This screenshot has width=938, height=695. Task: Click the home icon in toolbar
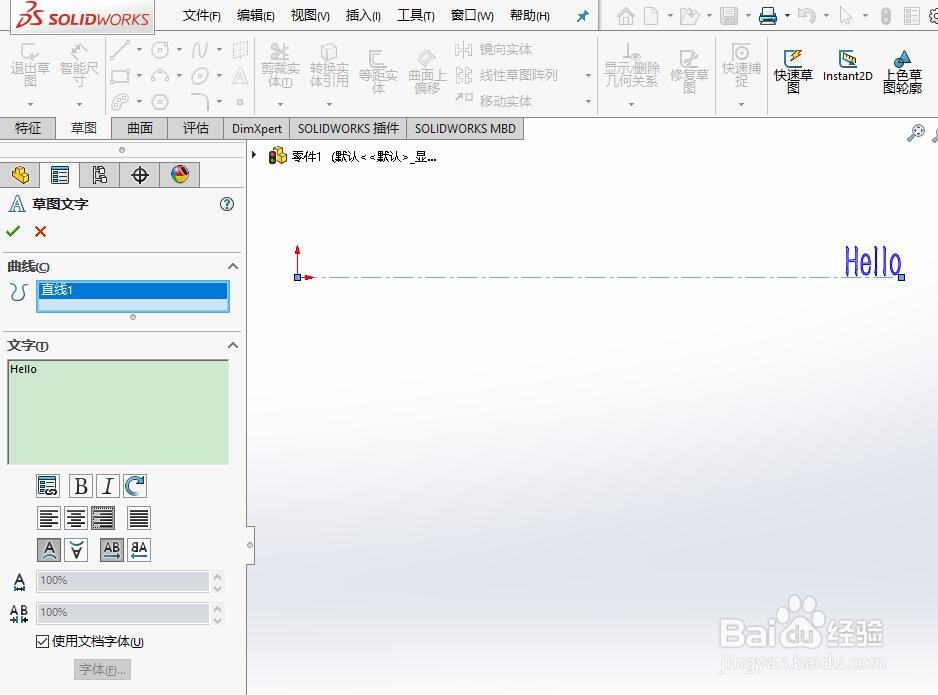626,16
